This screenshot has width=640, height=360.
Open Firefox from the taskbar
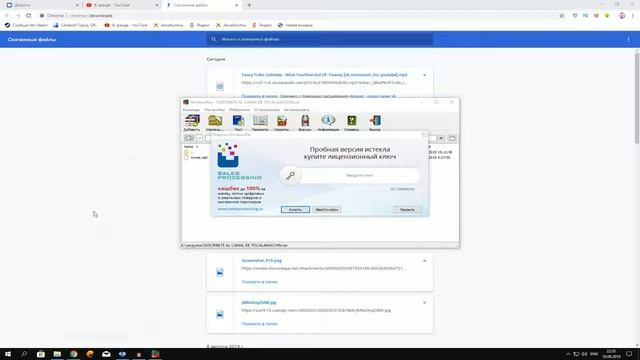pos(90,354)
